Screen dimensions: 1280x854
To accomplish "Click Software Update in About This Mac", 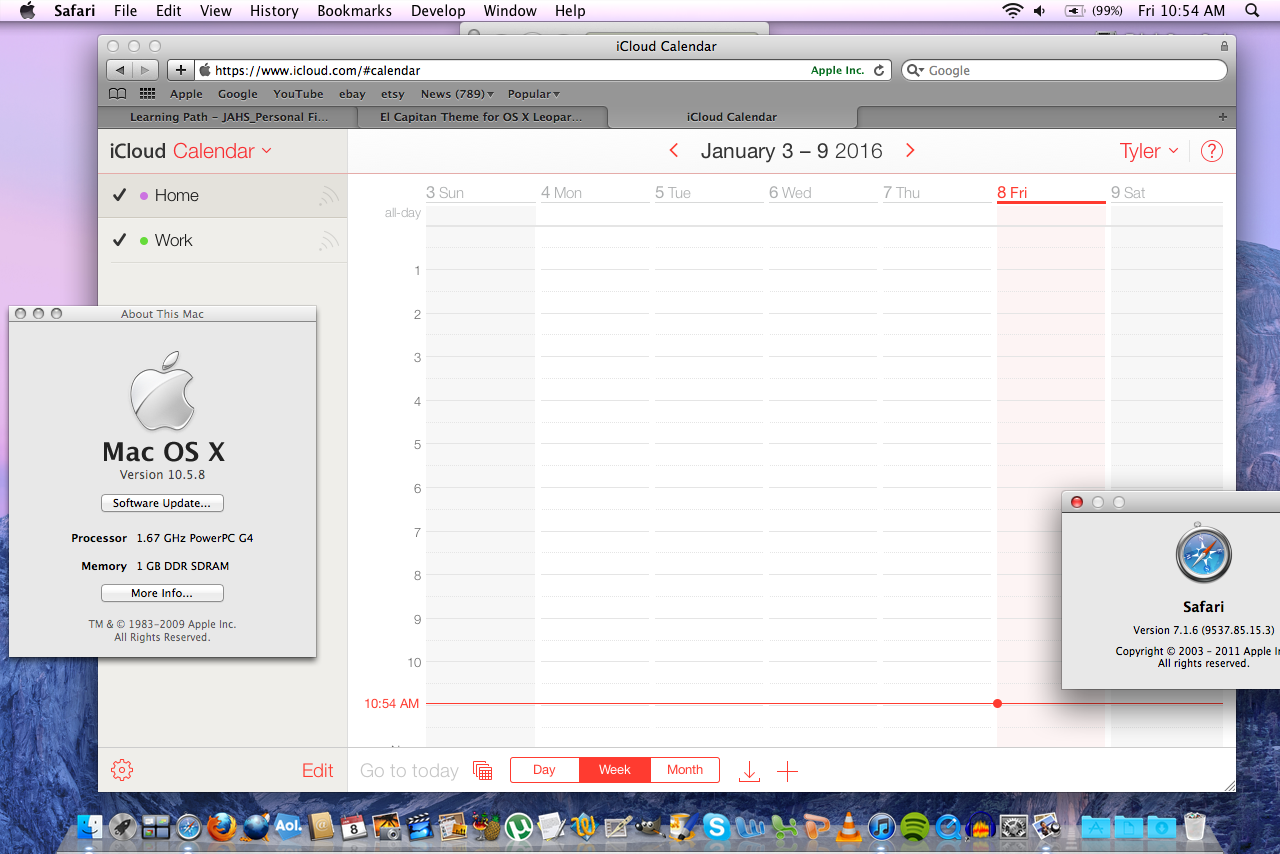I will 162,503.
